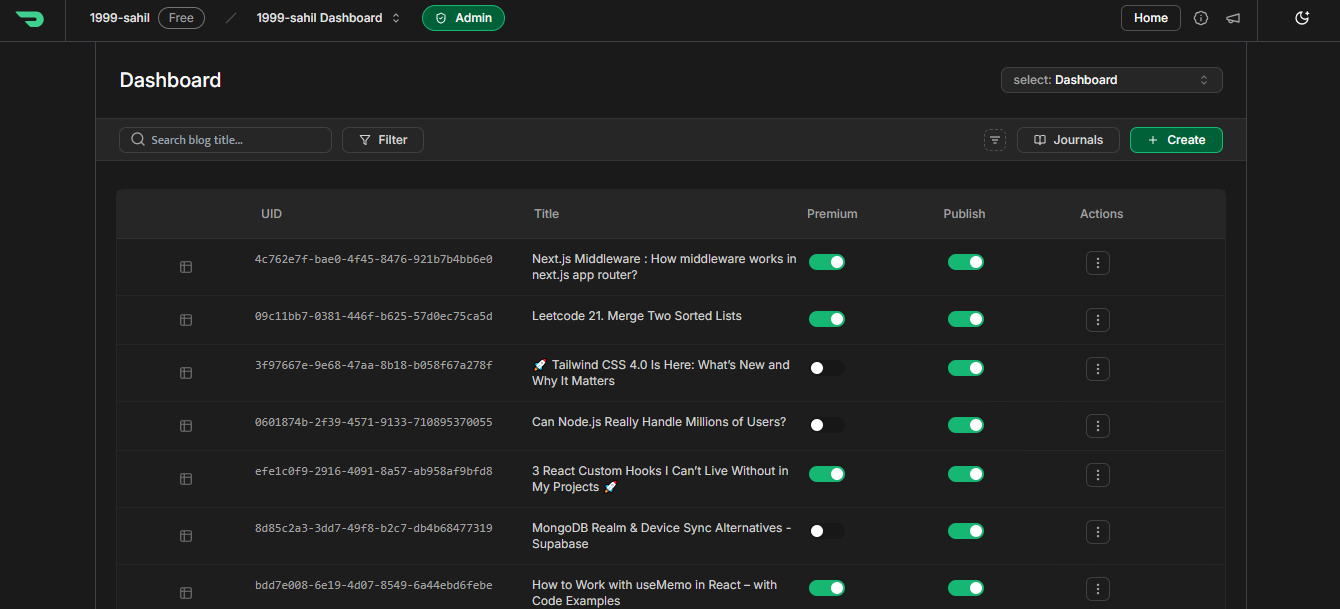The image size is (1340, 609).
Task: Disable Premium for 3 React Custom Hooks blog
Action: [x=827, y=474]
